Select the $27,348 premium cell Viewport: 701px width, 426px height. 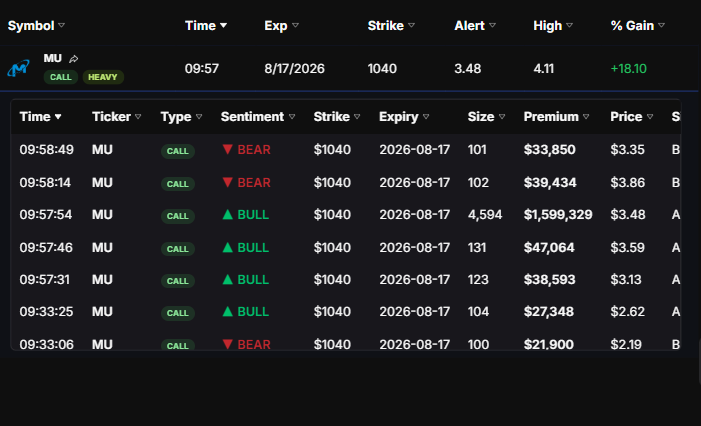549,311
